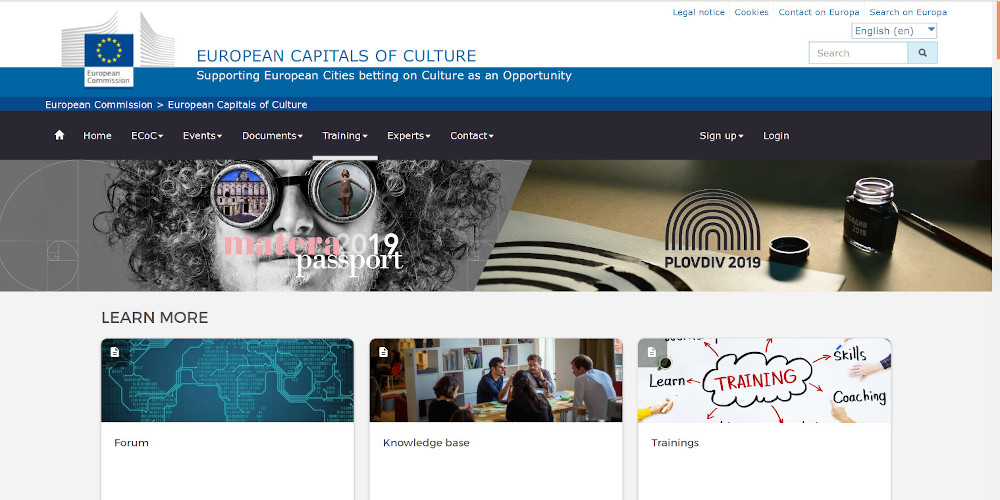Expand the Training menu
Image resolution: width=1000 pixels, height=500 pixels.
345,135
